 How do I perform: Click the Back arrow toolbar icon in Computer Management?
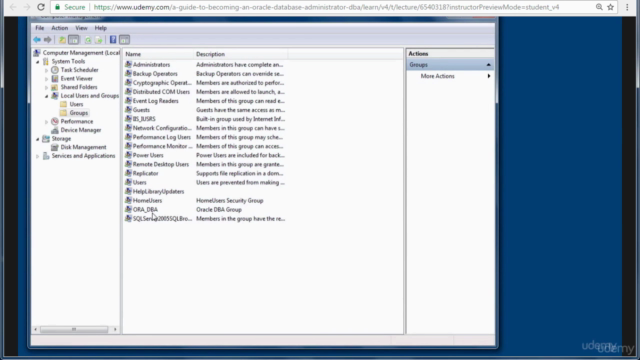[37, 40]
